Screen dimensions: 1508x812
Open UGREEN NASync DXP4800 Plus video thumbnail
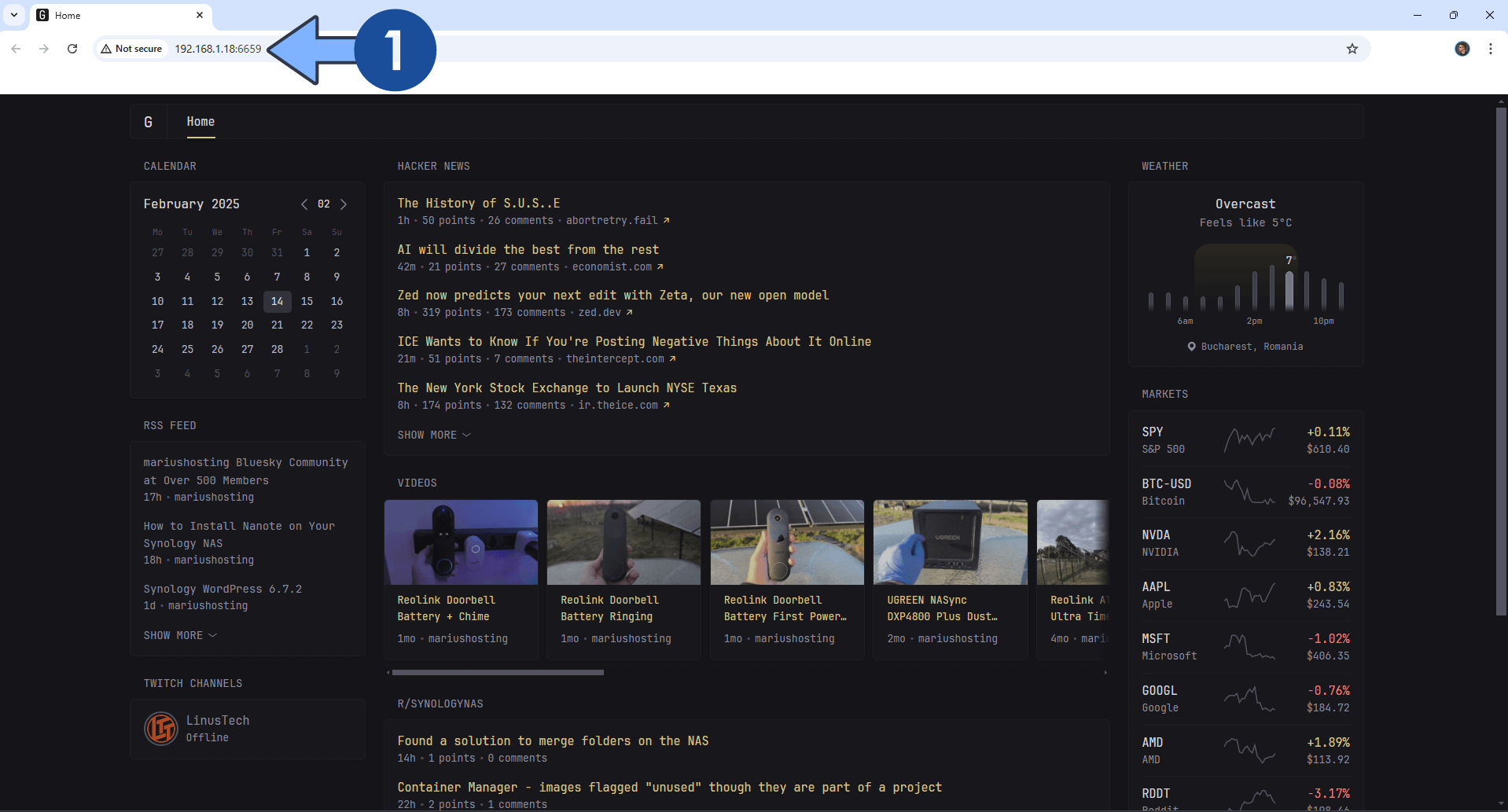point(950,542)
